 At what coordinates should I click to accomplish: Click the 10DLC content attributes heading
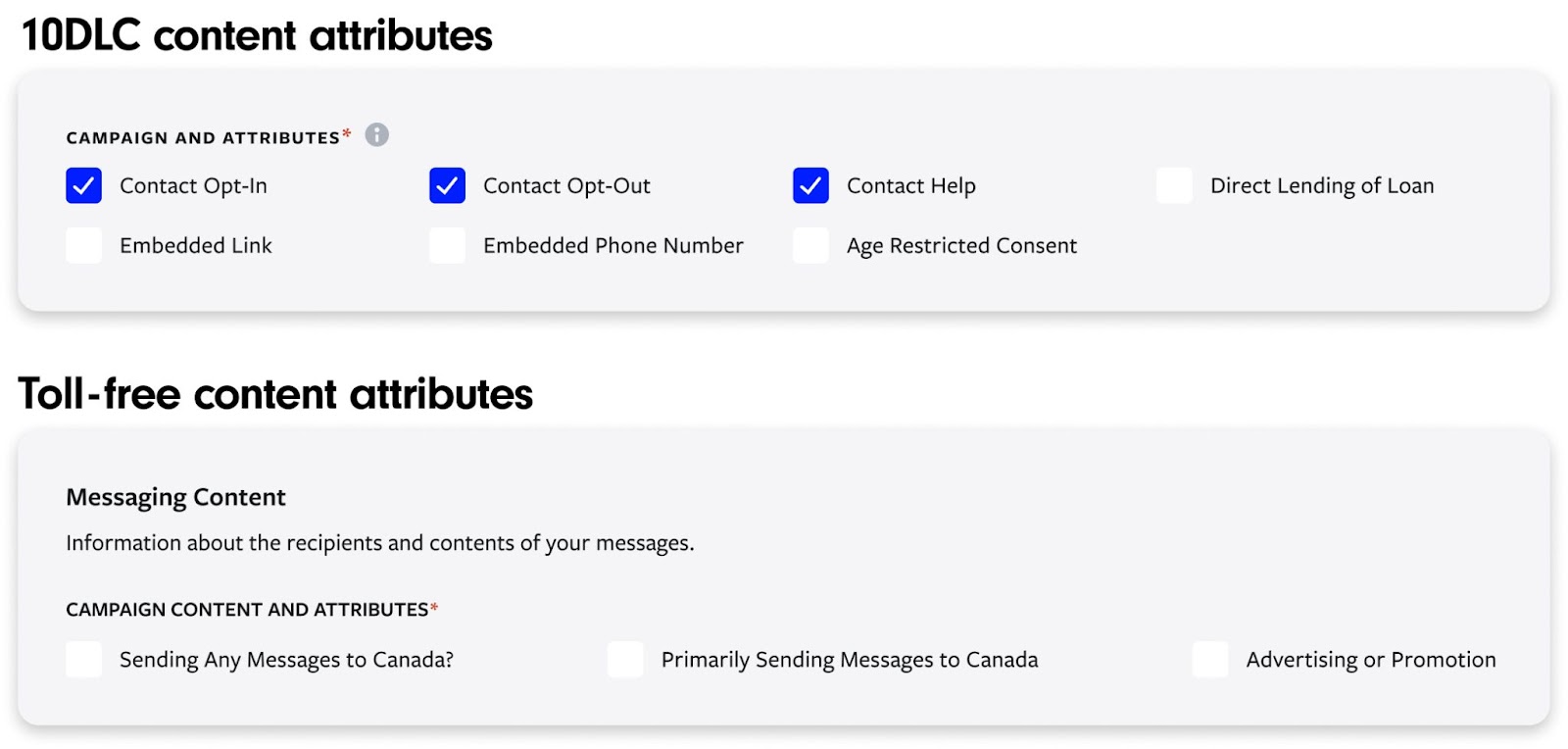255,35
